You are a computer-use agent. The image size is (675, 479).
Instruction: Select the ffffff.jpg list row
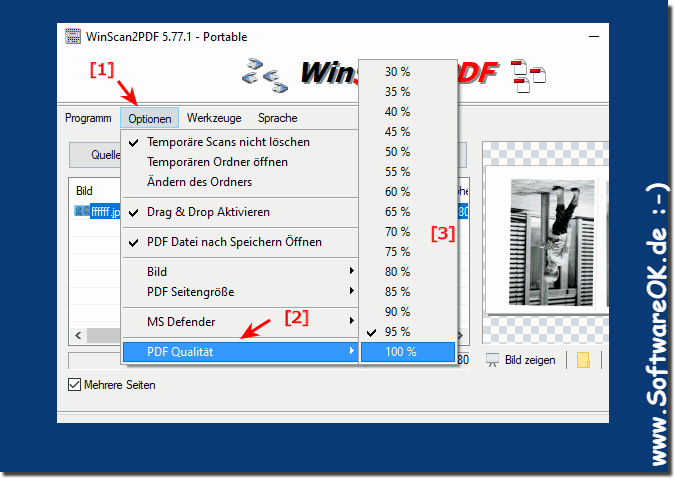coord(97,212)
